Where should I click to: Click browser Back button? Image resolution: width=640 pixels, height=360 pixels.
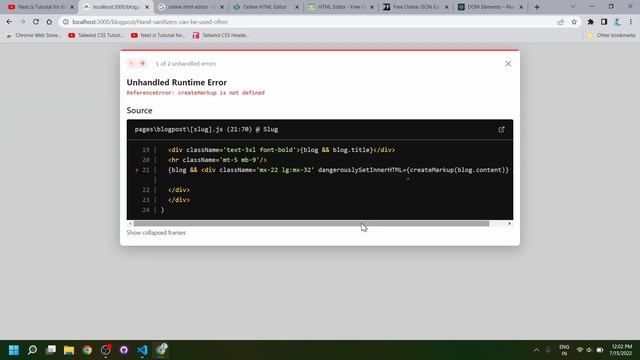pos(9,22)
